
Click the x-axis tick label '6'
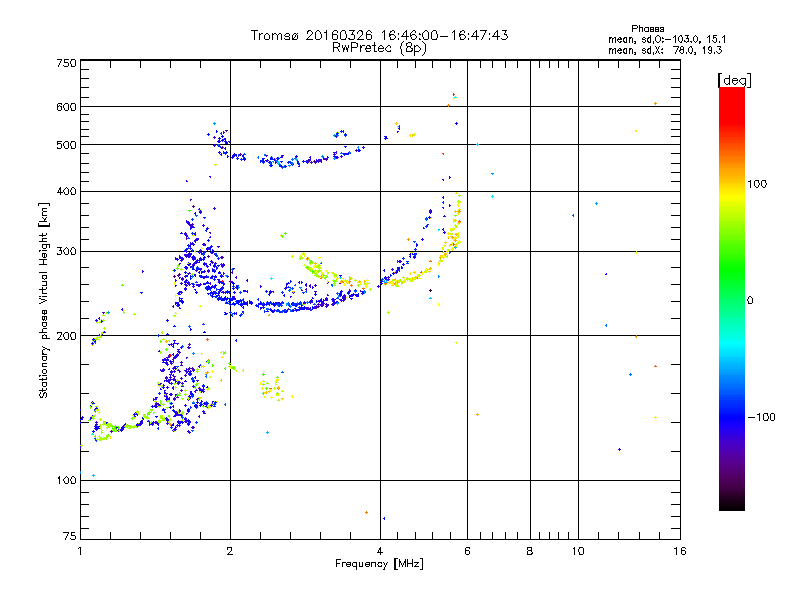coord(467,551)
